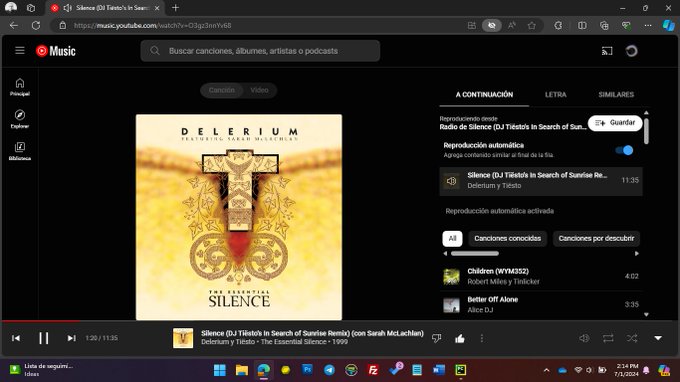Select Canciones conocidas filter chip
The image size is (680, 382).
click(x=507, y=238)
